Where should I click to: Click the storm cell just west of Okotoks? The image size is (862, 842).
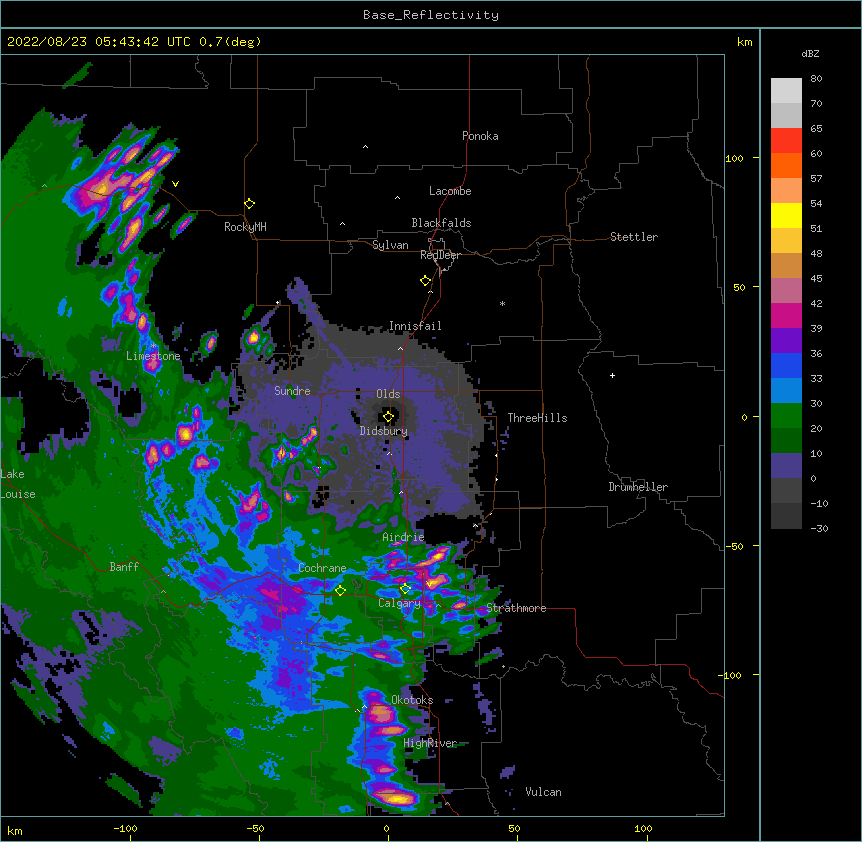point(379,712)
